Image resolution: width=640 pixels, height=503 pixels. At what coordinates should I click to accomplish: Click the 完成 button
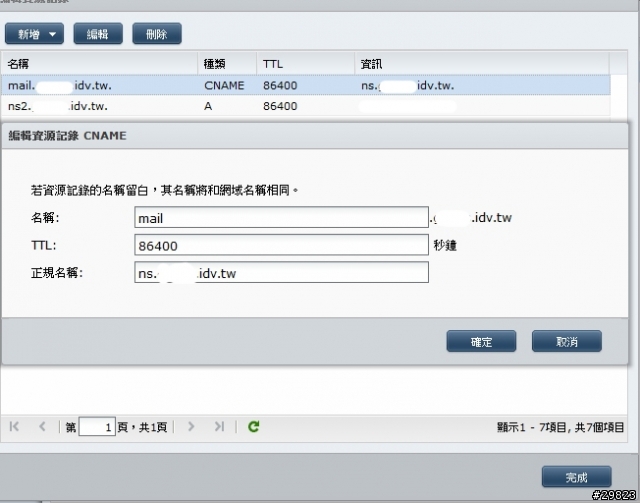[576, 477]
